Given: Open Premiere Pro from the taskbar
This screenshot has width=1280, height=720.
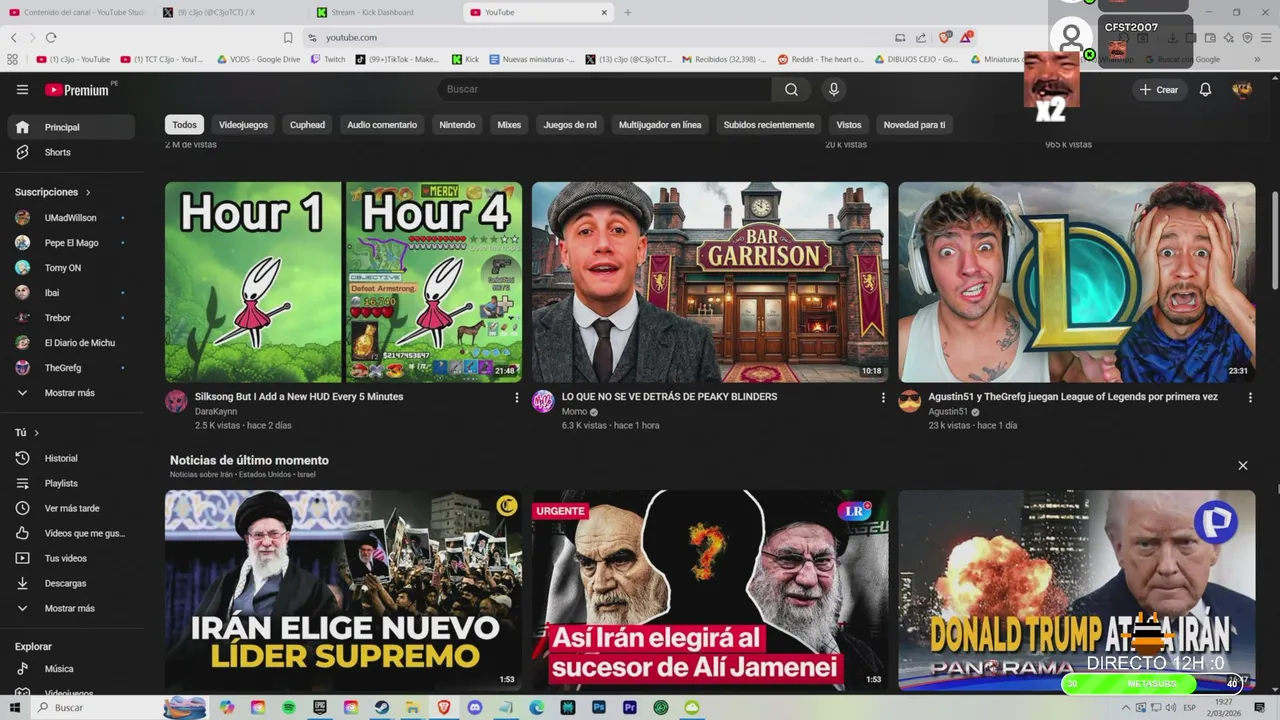Looking at the screenshot, I should [630, 707].
